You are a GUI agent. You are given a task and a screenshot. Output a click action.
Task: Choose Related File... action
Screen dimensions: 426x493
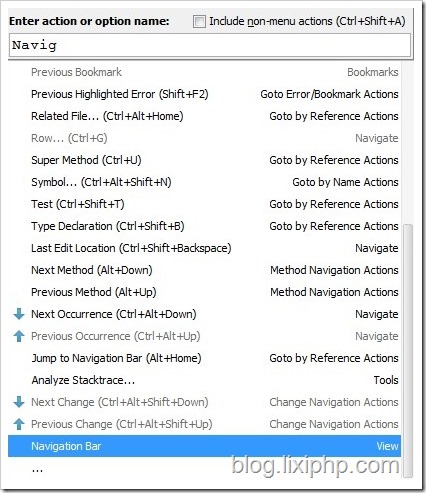tap(205, 116)
